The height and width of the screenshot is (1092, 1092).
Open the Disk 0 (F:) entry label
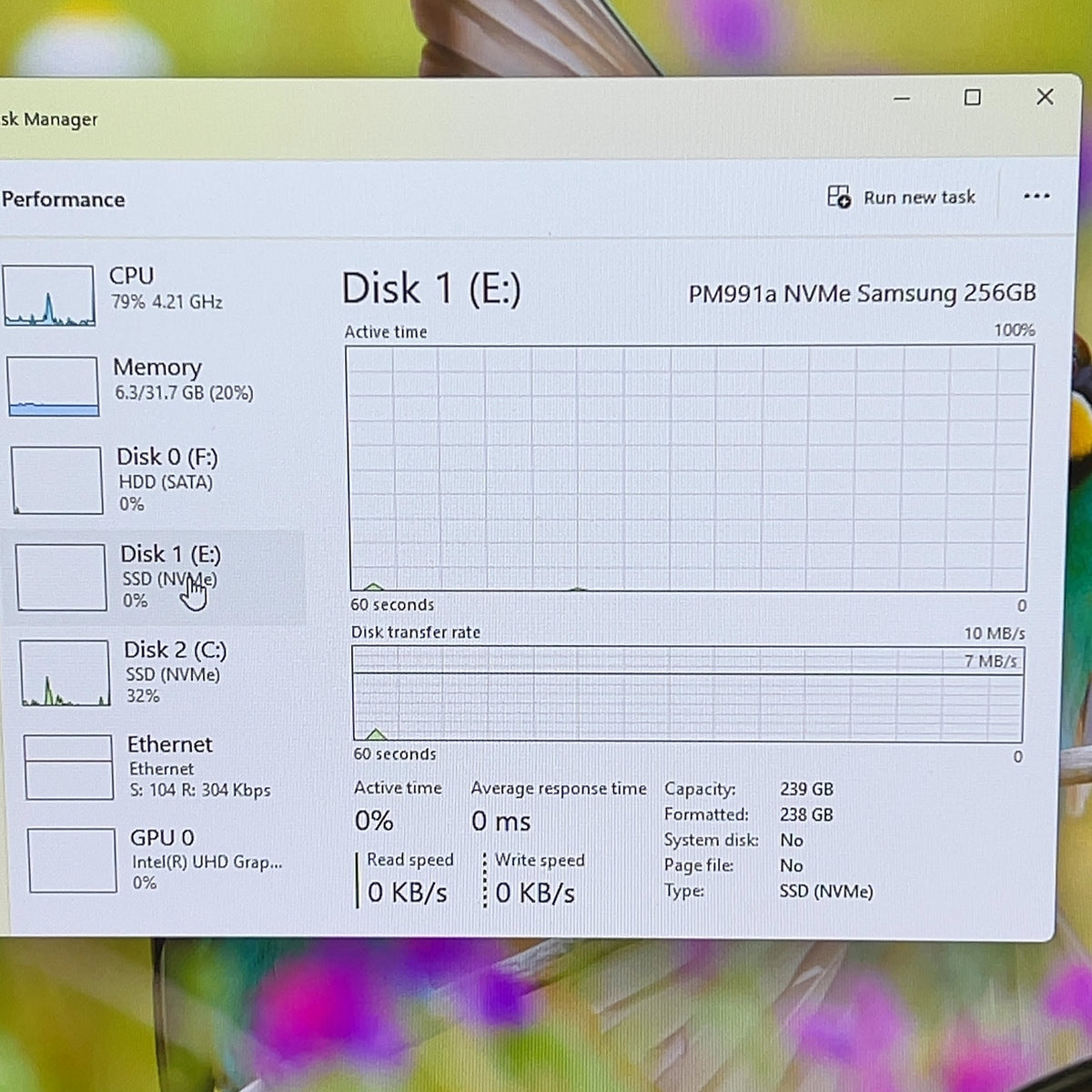[167, 457]
